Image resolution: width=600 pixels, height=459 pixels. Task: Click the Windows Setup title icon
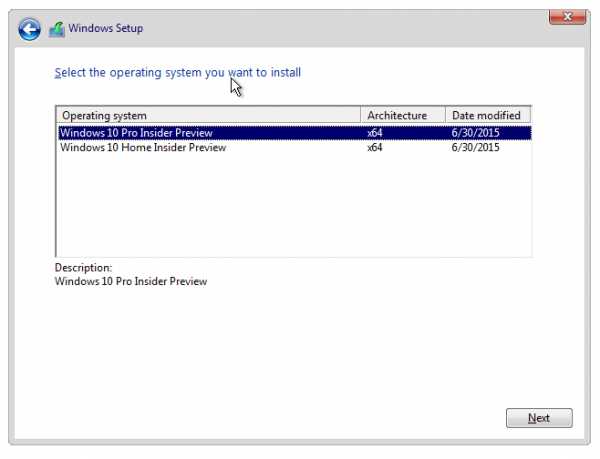pos(57,29)
